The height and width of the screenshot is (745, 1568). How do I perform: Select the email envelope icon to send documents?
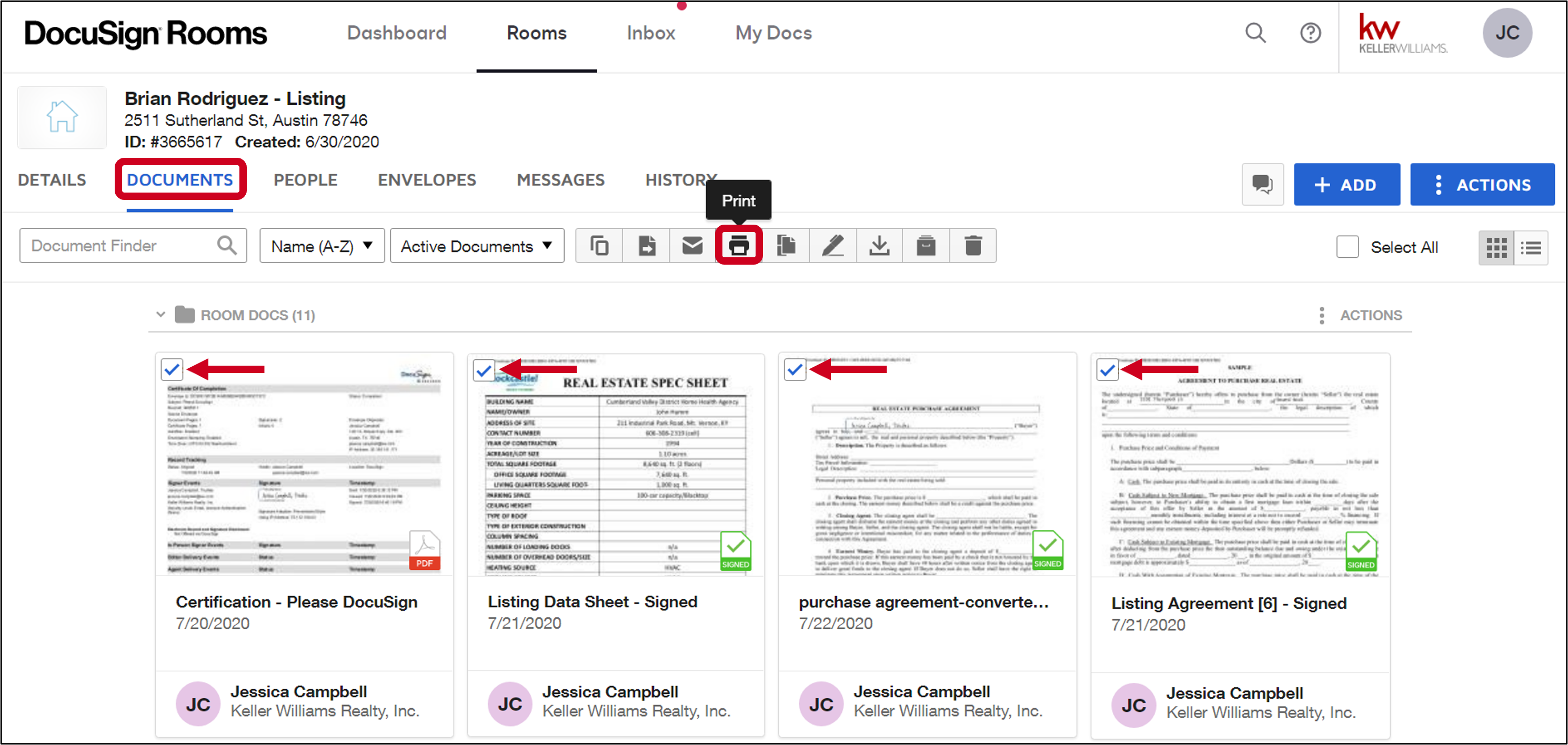tap(692, 245)
